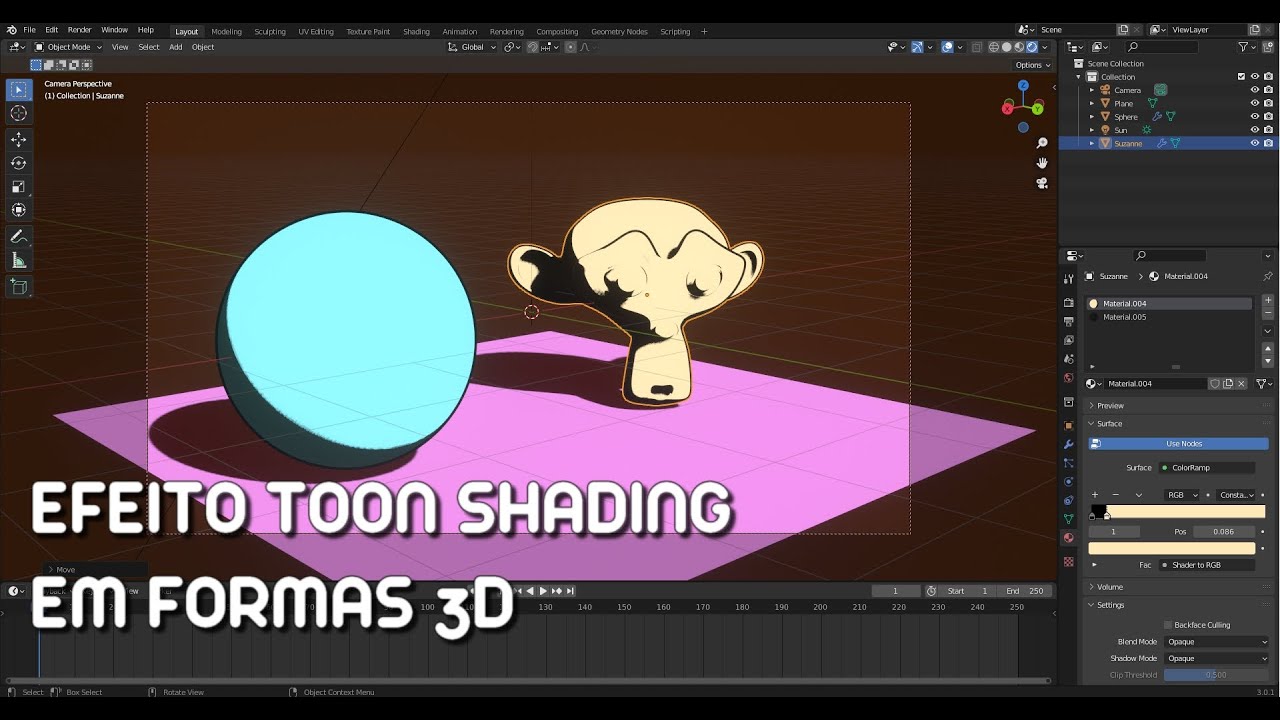
Task: Open the Blend Mode Opaque dropdown
Action: [x=1217, y=642]
